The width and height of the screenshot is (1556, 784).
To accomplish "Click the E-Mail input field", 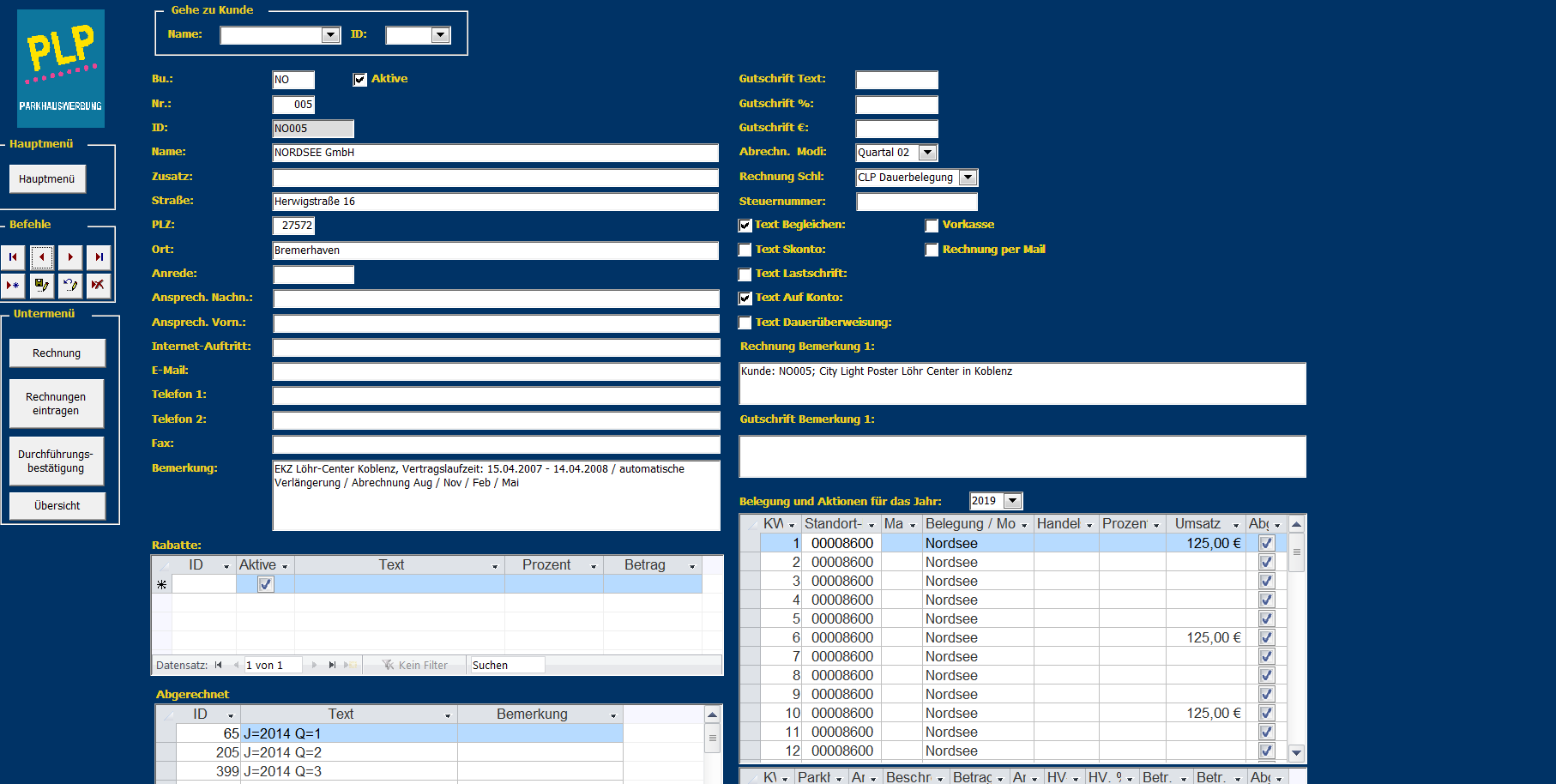I will point(496,371).
